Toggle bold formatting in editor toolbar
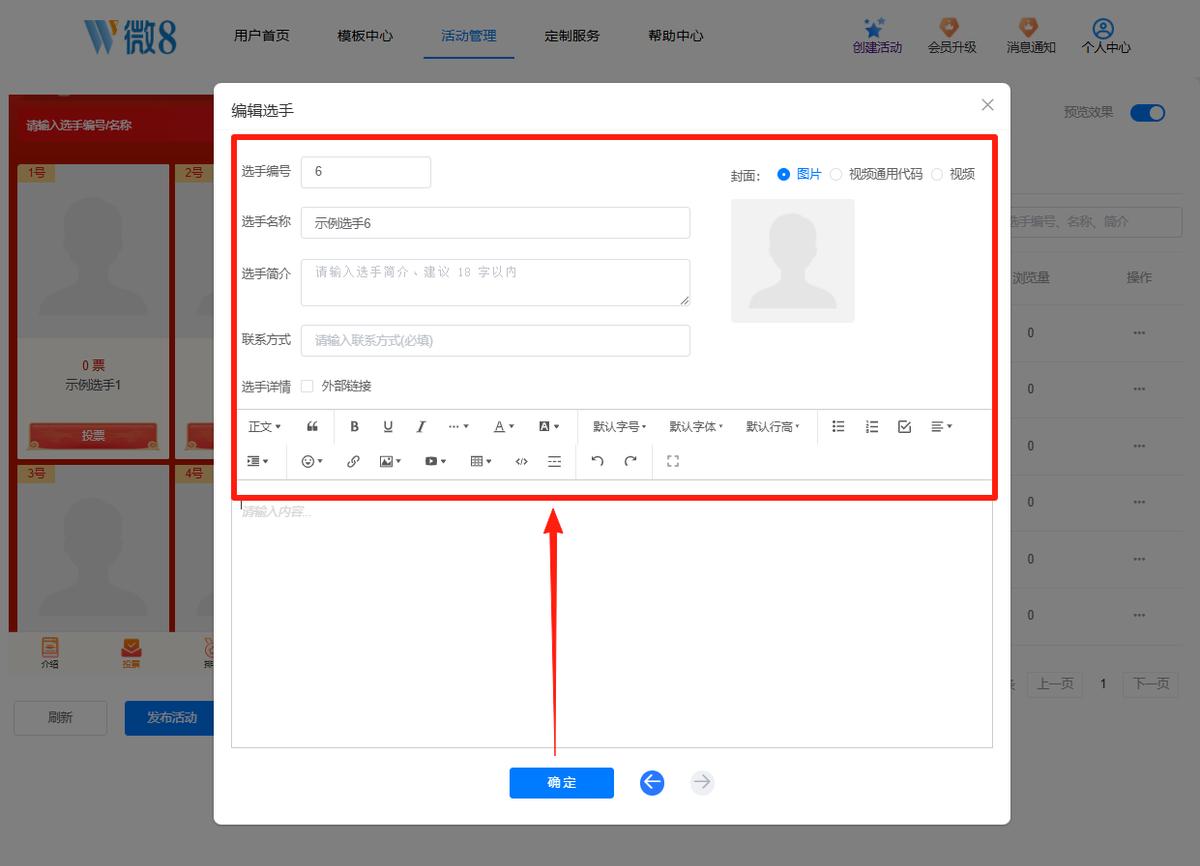This screenshot has height=866, width=1200. (x=354, y=426)
